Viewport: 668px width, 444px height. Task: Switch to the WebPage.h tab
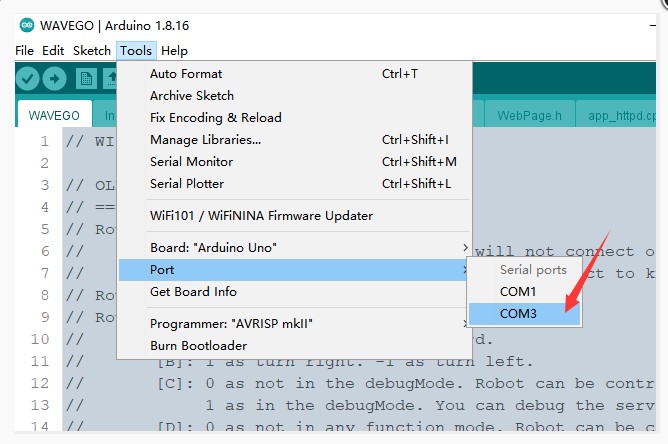[530, 115]
